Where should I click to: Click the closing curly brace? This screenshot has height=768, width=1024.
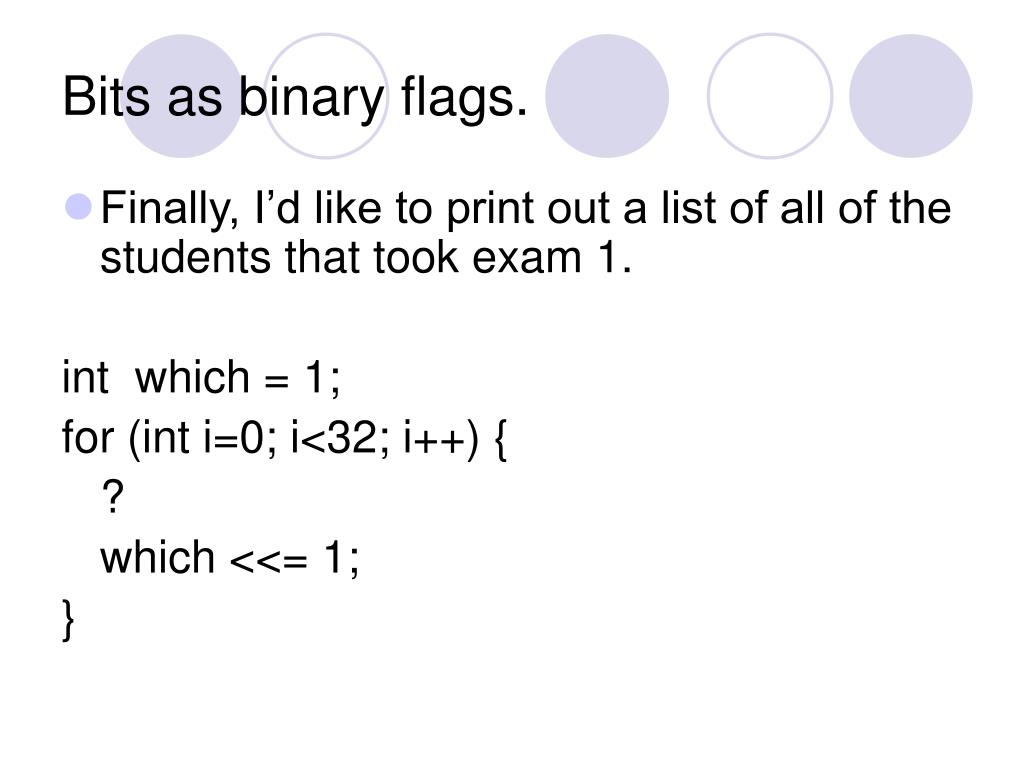[69, 619]
